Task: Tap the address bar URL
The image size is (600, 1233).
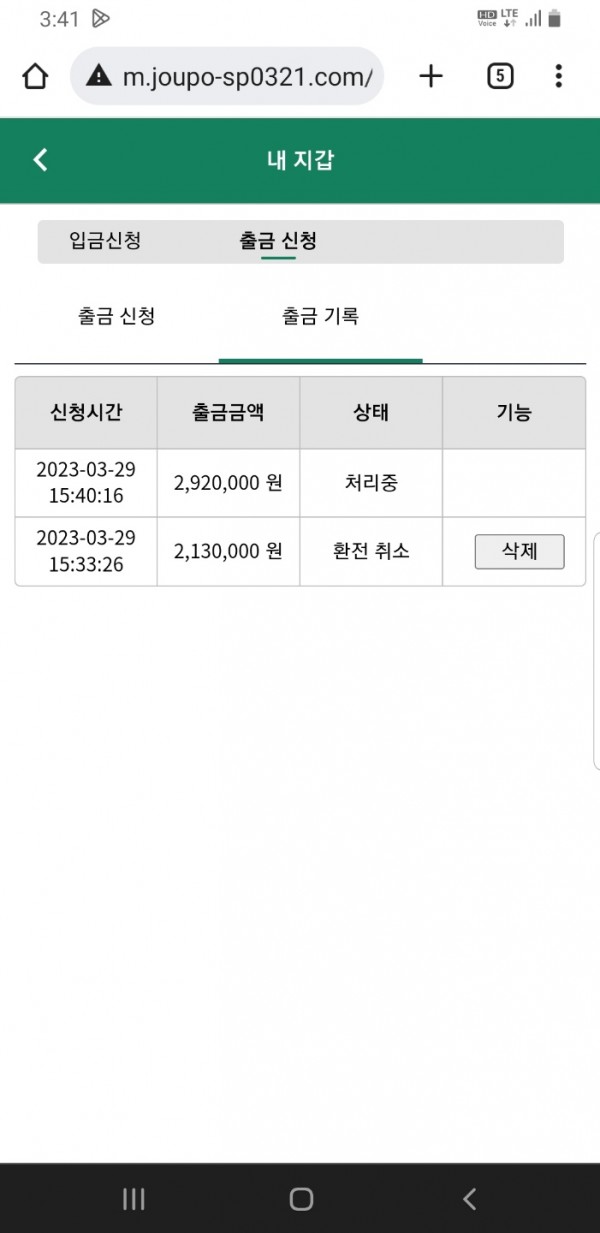Action: [x=247, y=76]
